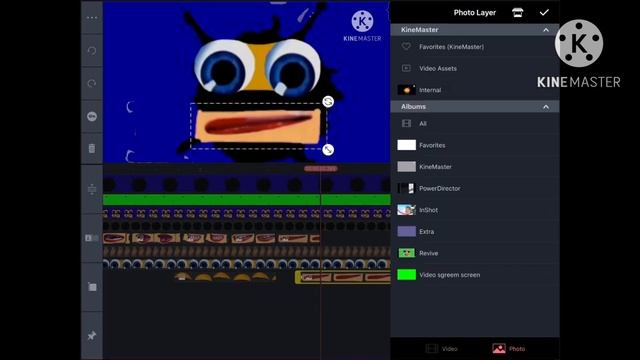The image size is (640, 360).
Task: Click the layer tracks view icon
Action: click(x=92, y=238)
